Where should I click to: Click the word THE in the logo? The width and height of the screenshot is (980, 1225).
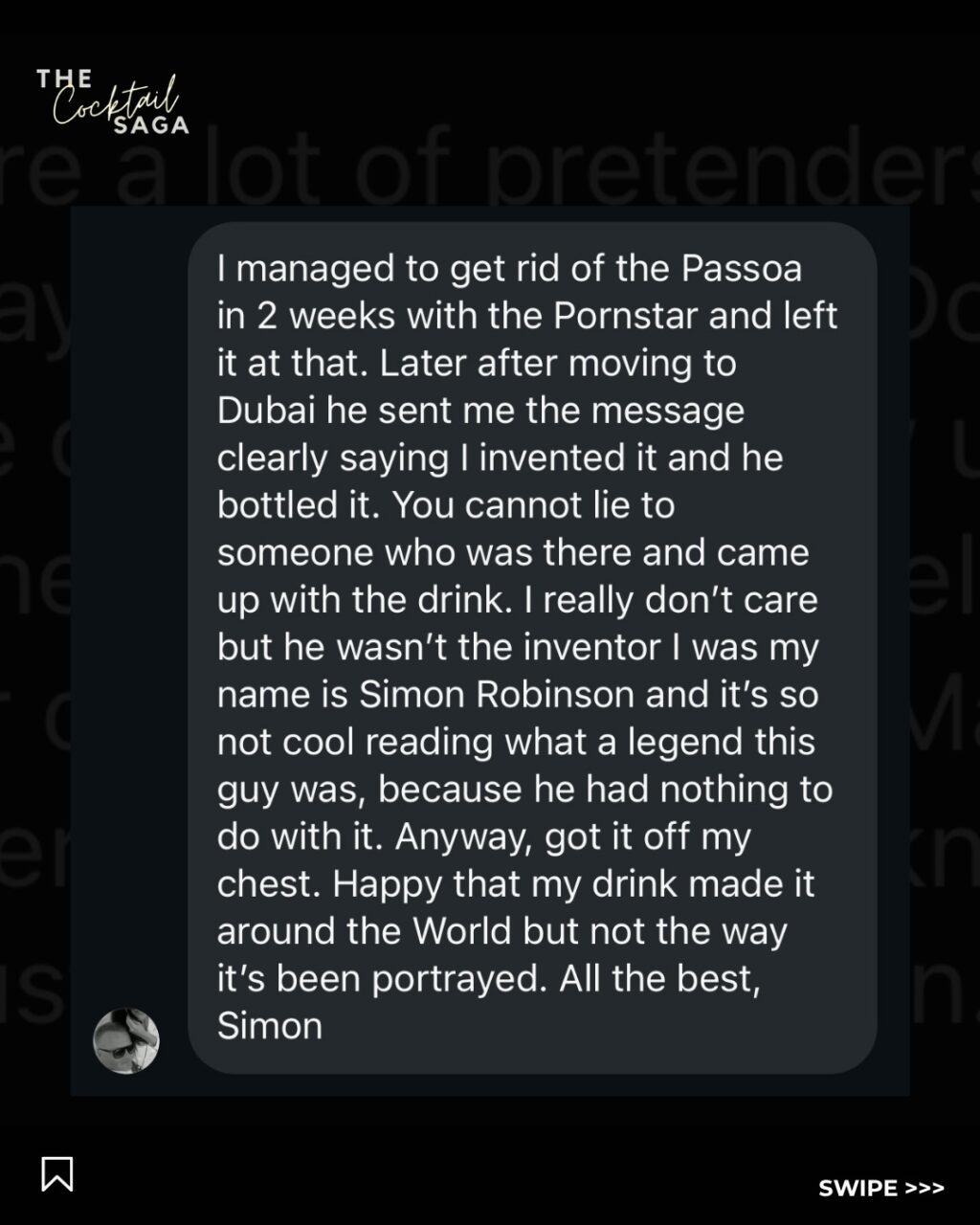tap(65, 78)
